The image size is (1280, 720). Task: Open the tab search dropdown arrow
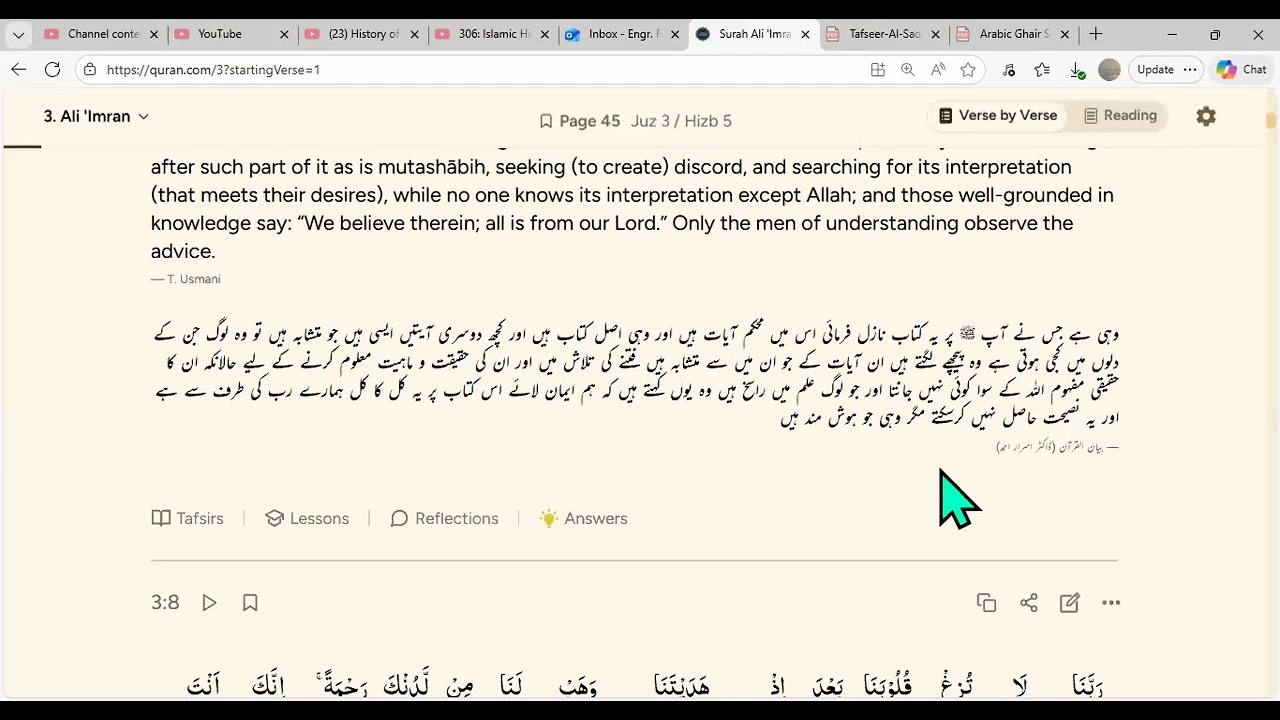pyautogui.click(x=17, y=34)
